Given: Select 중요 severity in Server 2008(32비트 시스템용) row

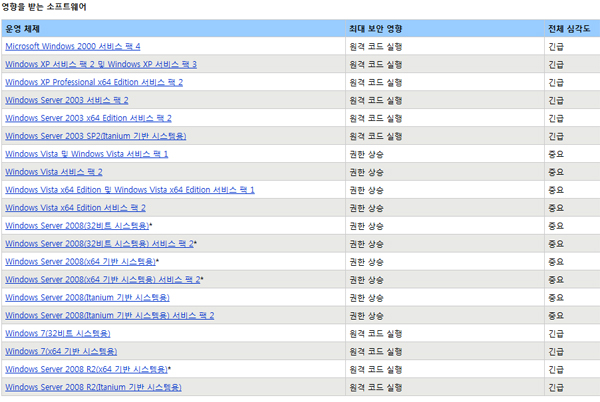Looking at the screenshot, I should [556, 226].
